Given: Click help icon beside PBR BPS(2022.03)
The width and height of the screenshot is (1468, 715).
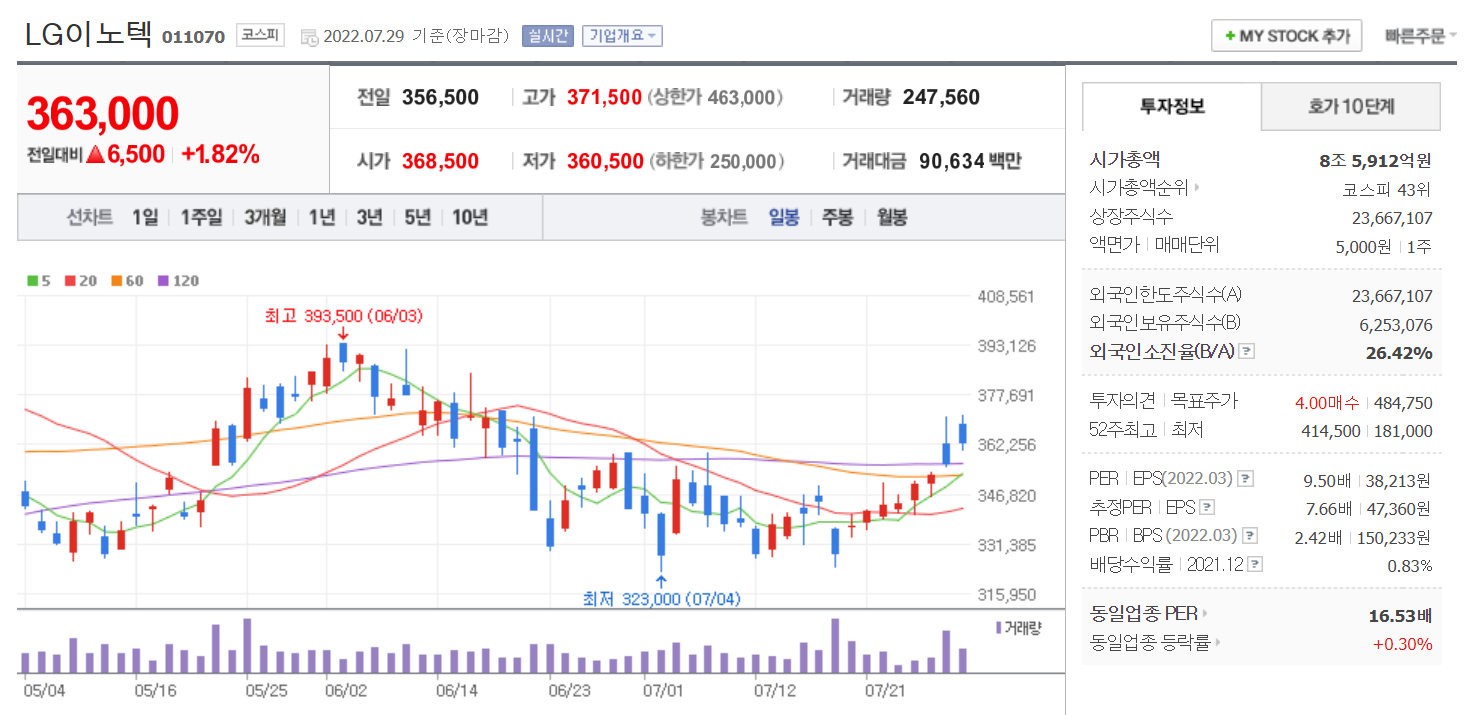Looking at the screenshot, I should 1250,536.
